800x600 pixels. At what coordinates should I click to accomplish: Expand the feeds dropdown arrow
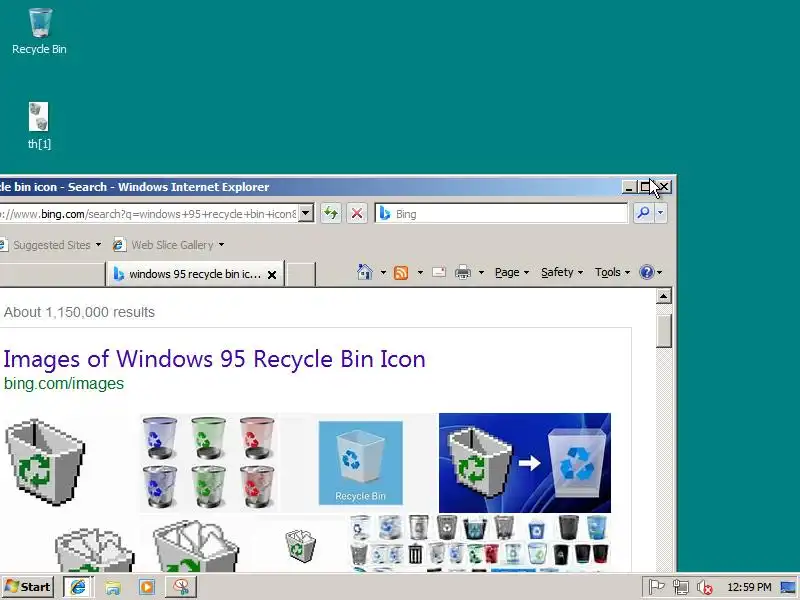pos(420,272)
